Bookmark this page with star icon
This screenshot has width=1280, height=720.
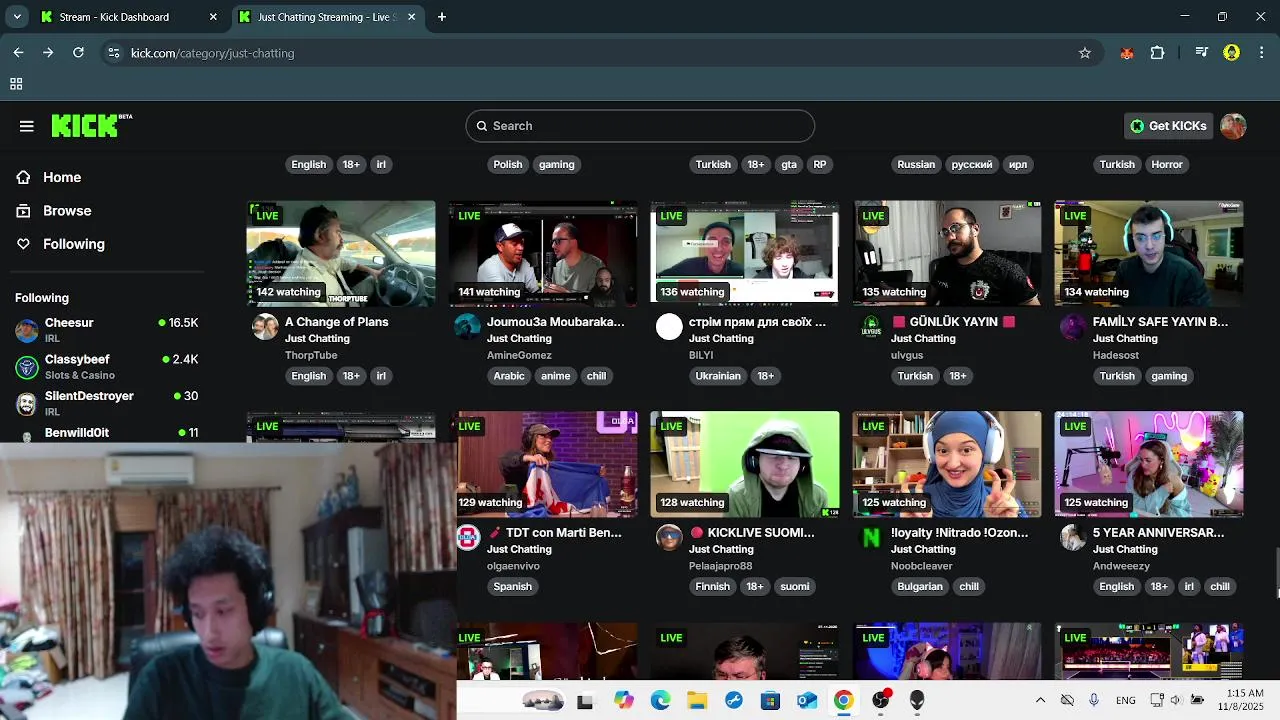[1084, 53]
